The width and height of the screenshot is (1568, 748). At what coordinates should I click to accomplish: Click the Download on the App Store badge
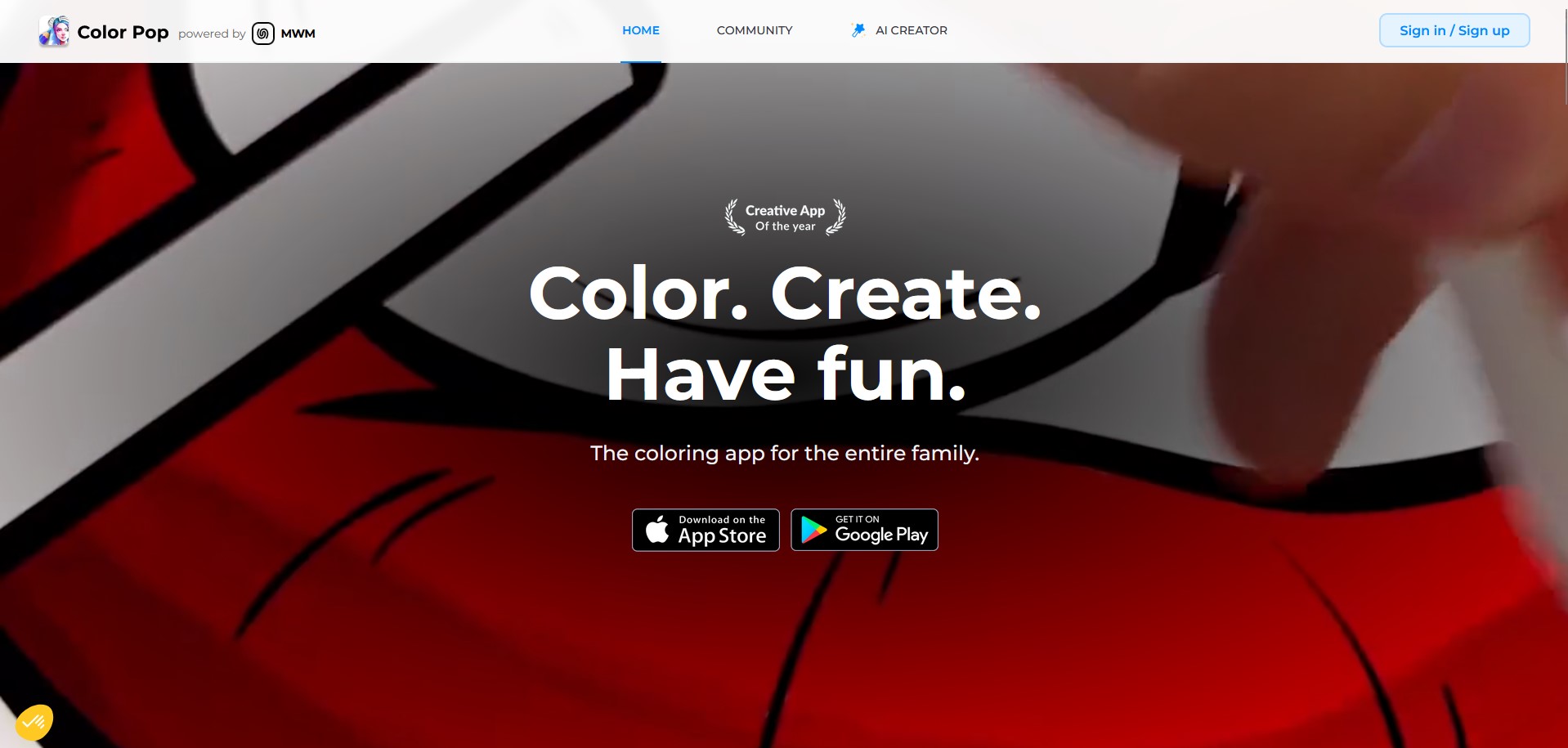coord(706,530)
